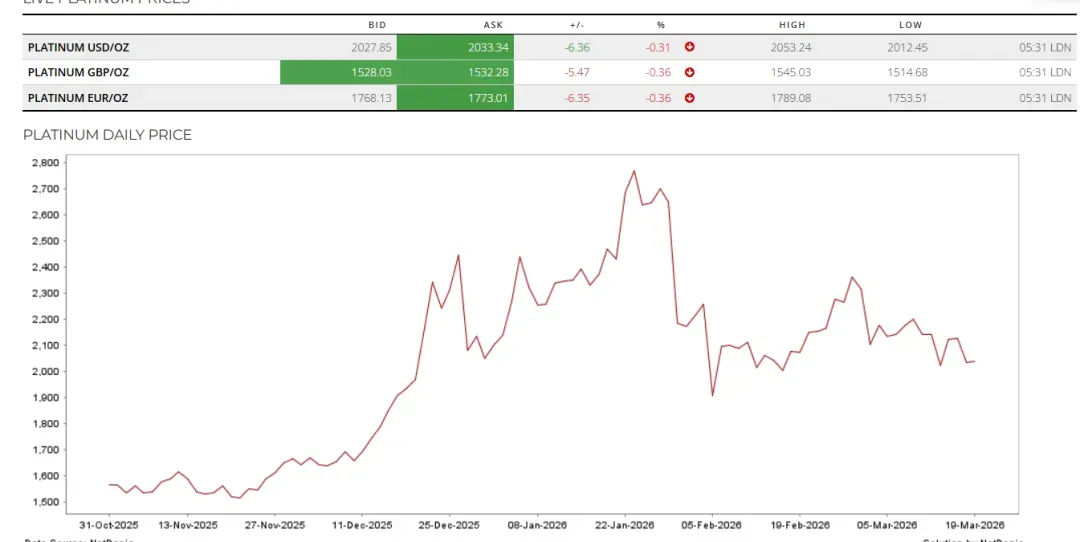Click the 1,500 label on chart y-axis
This screenshot has height=542, width=1080.
coord(45,502)
